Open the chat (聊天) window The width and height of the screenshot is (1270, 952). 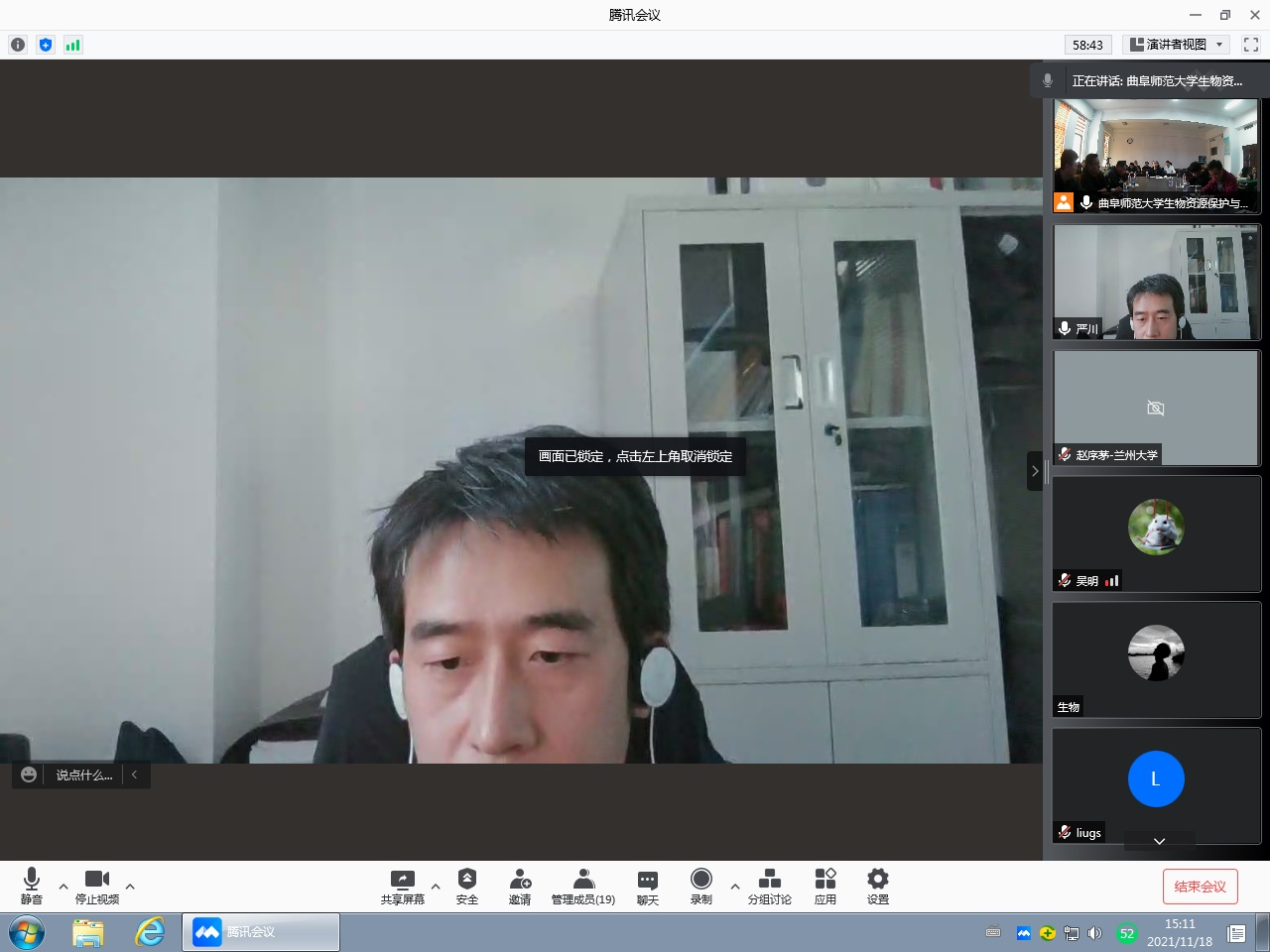(x=648, y=886)
